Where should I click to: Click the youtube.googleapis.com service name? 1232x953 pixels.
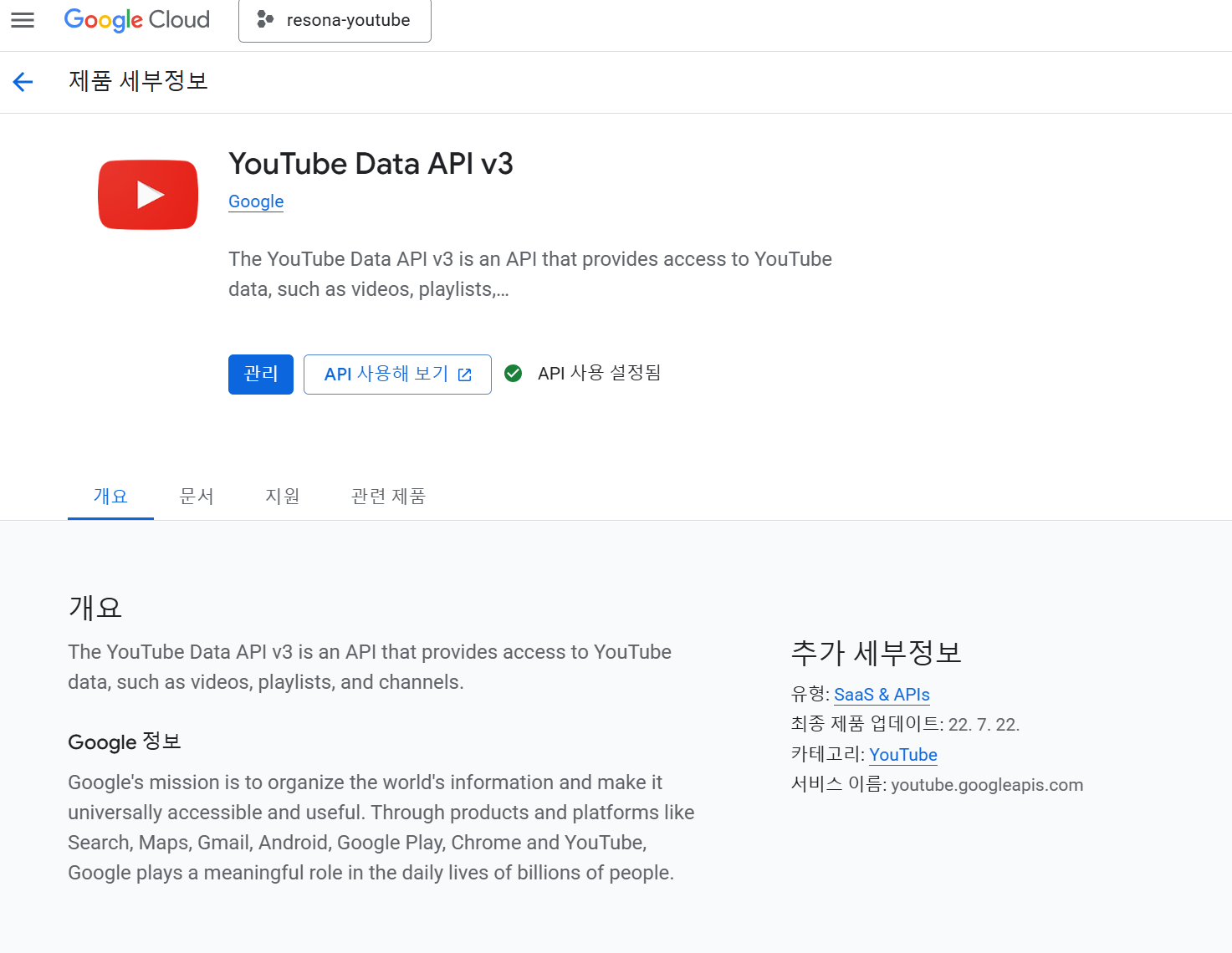987,785
